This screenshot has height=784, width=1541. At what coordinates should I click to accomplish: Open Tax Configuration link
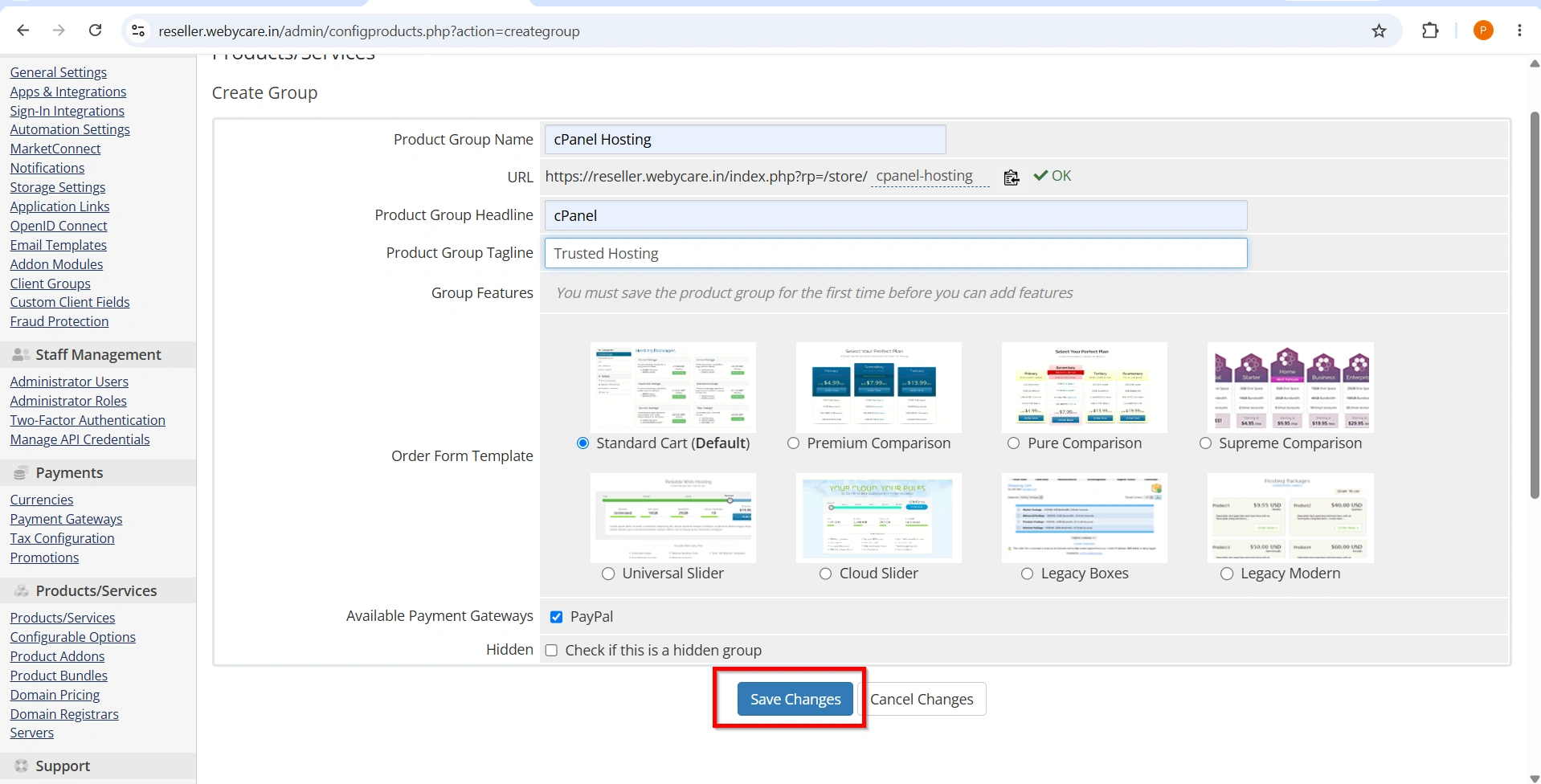click(63, 538)
